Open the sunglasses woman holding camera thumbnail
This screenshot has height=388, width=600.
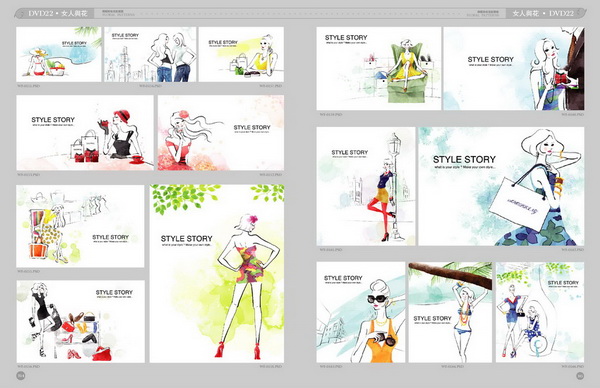(360, 312)
